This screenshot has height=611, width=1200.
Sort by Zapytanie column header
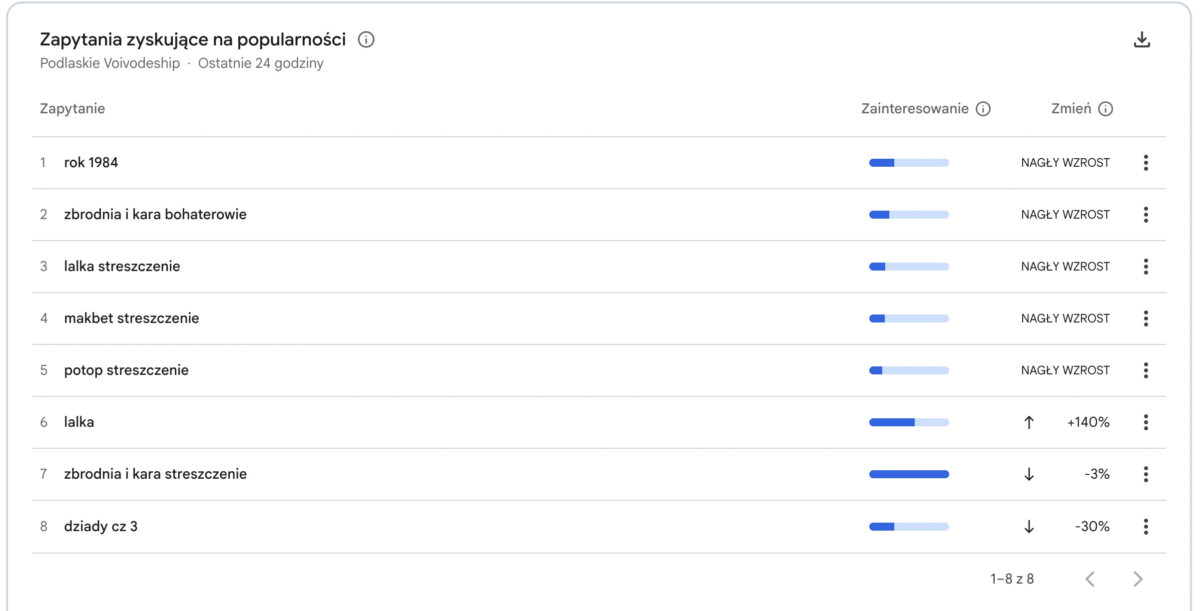(72, 109)
